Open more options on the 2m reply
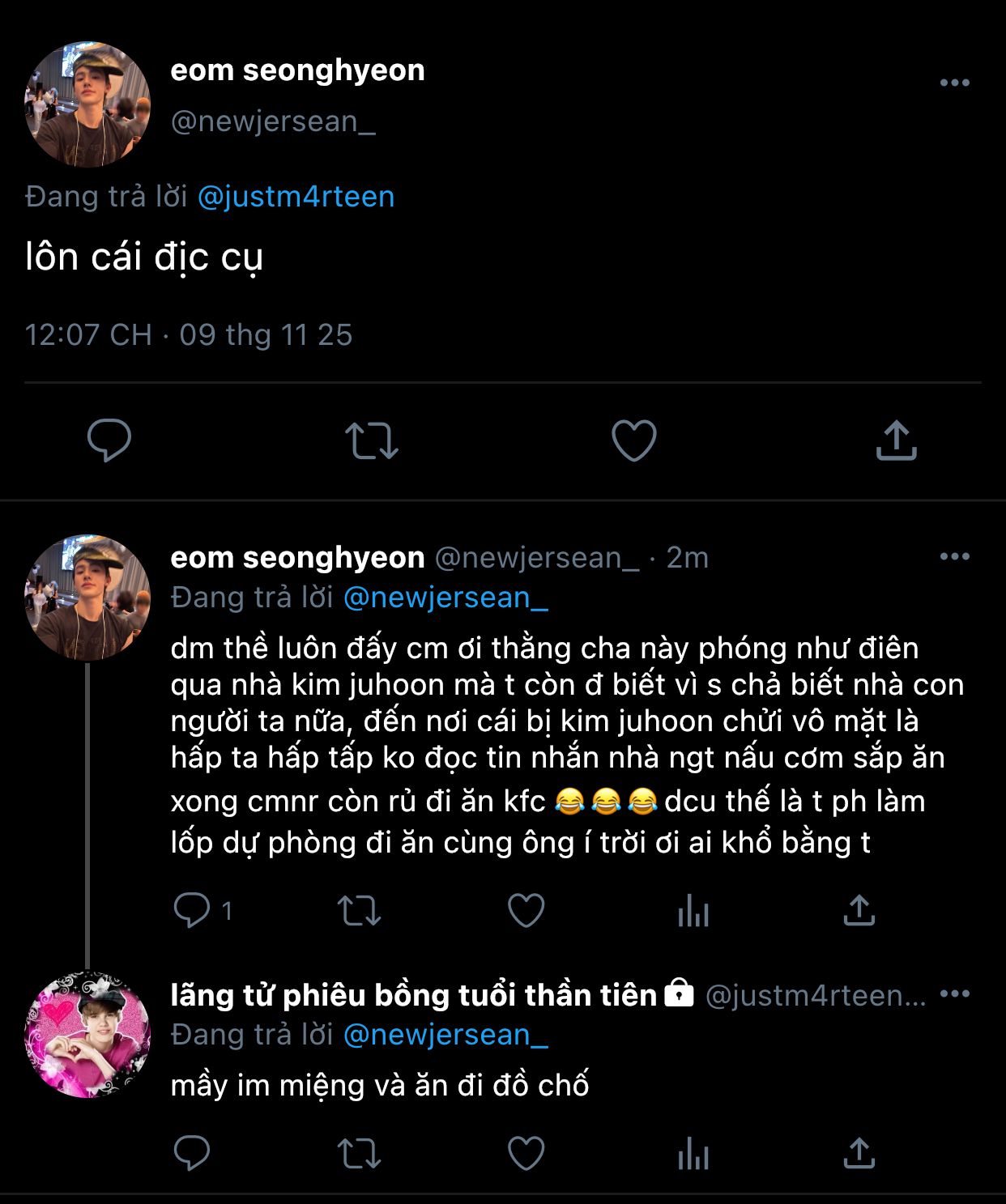Image resolution: width=1006 pixels, height=1204 pixels. tap(954, 556)
